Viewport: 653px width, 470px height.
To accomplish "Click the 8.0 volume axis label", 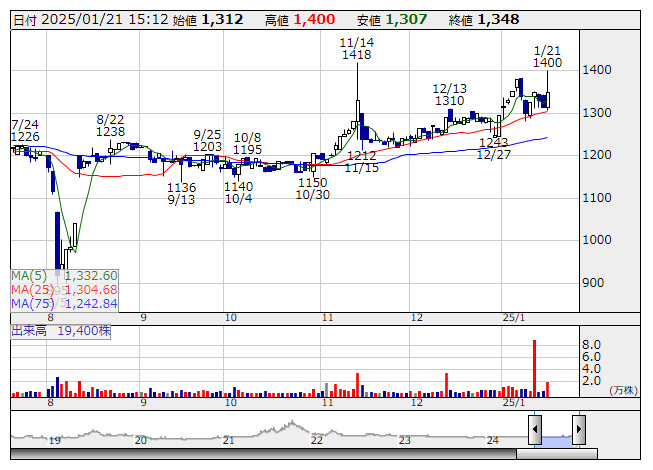I will [x=591, y=345].
